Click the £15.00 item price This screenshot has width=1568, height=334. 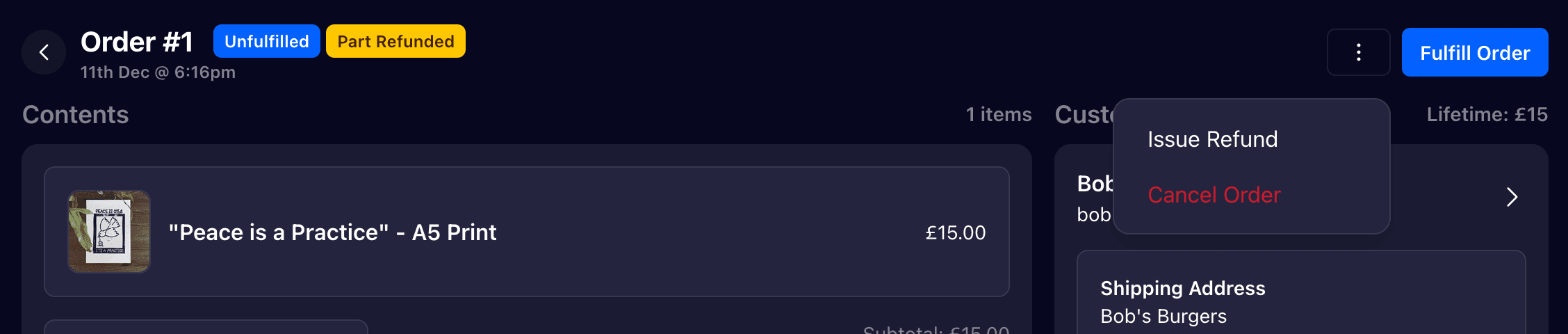955,232
